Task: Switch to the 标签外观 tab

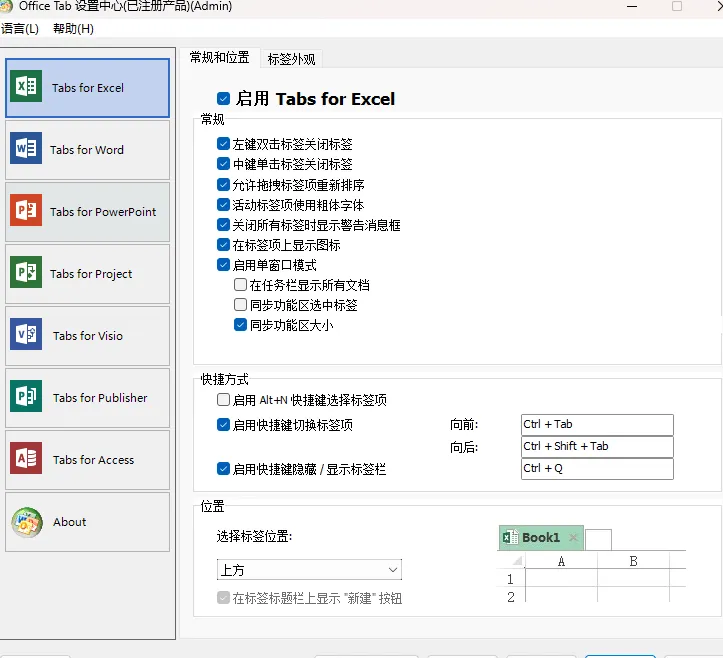Action: (x=291, y=59)
